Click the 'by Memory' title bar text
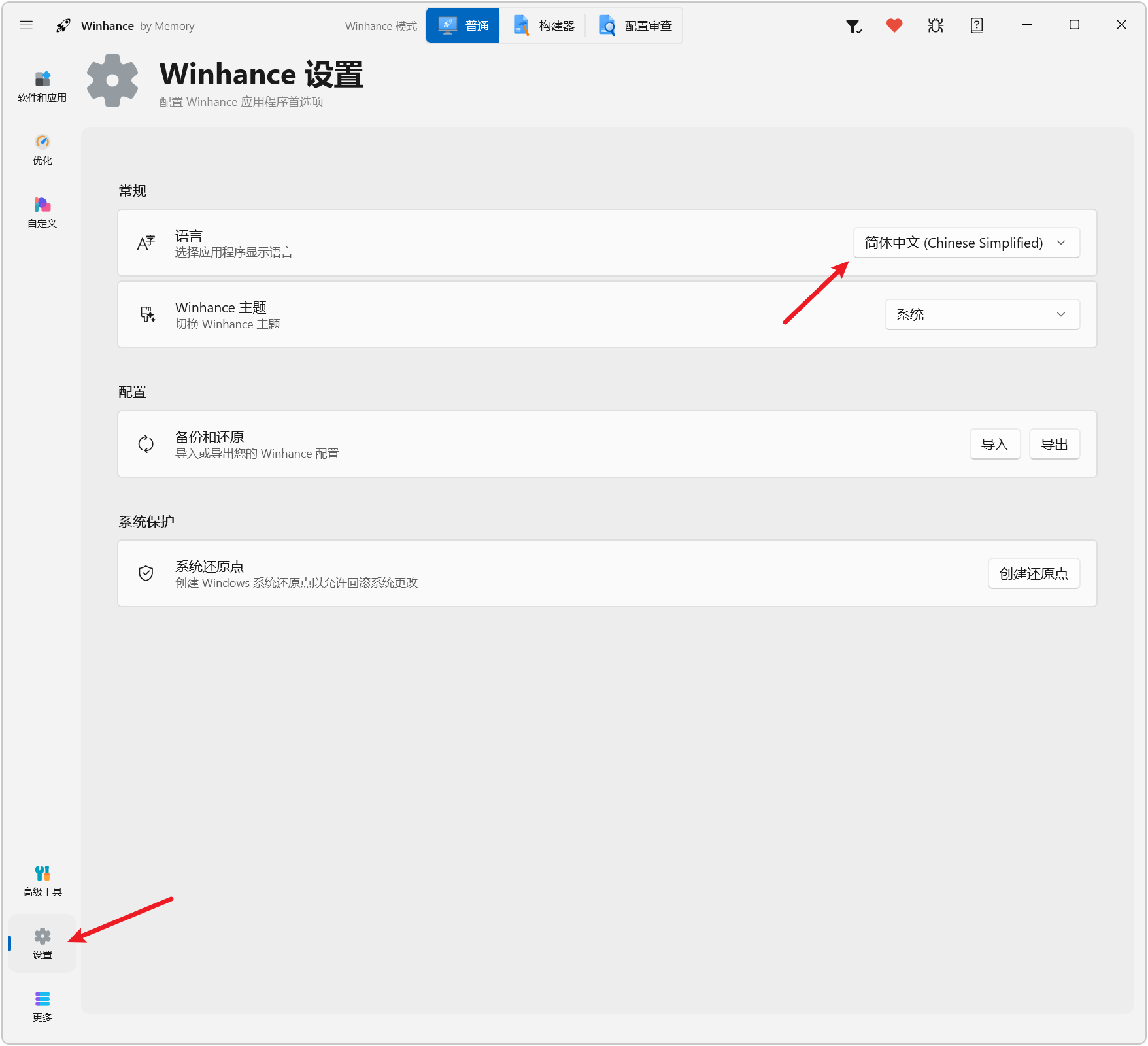The height and width of the screenshot is (1046, 1148). (167, 26)
